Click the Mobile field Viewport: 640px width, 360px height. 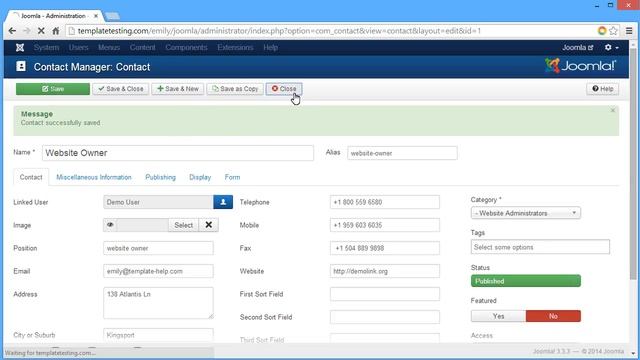(x=384, y=225)
